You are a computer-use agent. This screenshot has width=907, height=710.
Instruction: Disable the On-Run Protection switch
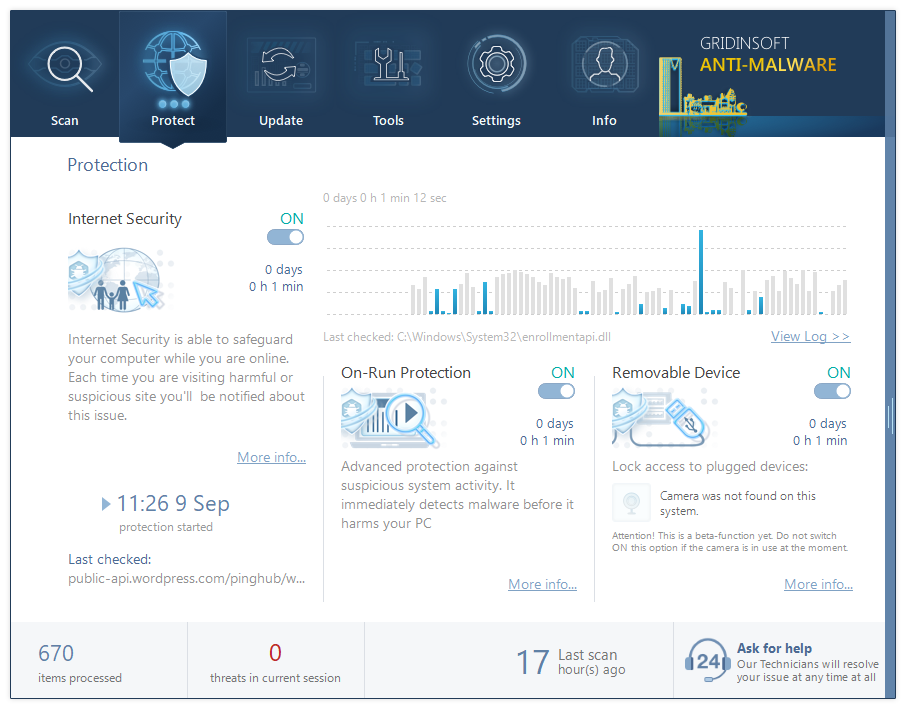tap(556, 391)
